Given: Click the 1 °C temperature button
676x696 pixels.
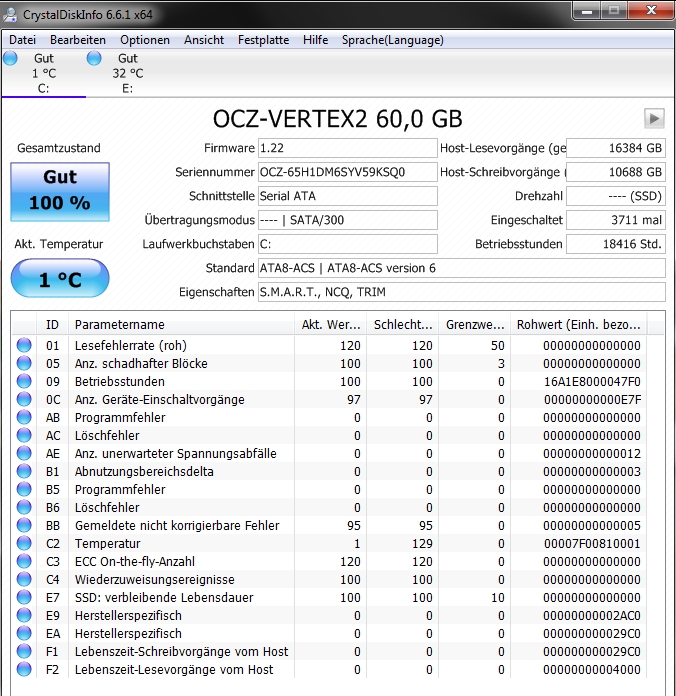Looking at the screenshot, I should [60, 279].
